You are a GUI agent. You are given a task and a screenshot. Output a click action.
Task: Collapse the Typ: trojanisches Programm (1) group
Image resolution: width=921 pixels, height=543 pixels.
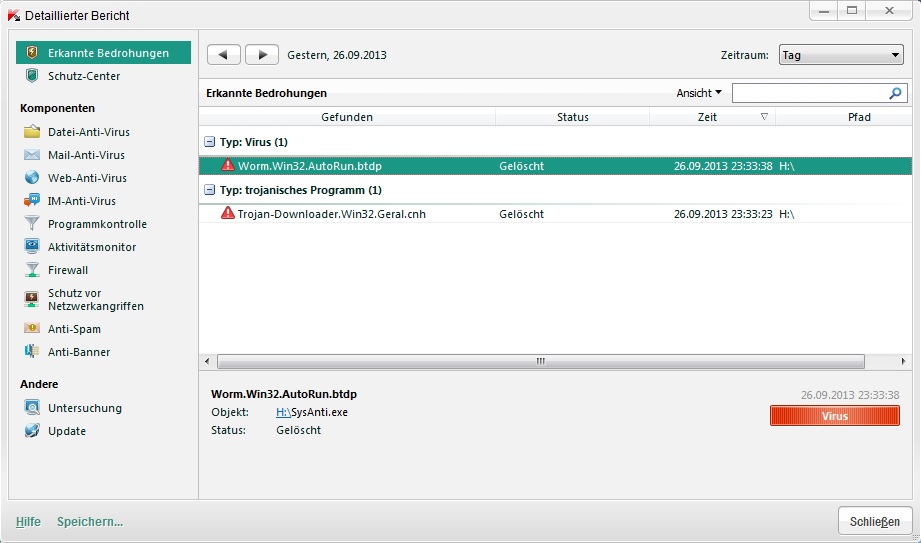pos(210,190)
